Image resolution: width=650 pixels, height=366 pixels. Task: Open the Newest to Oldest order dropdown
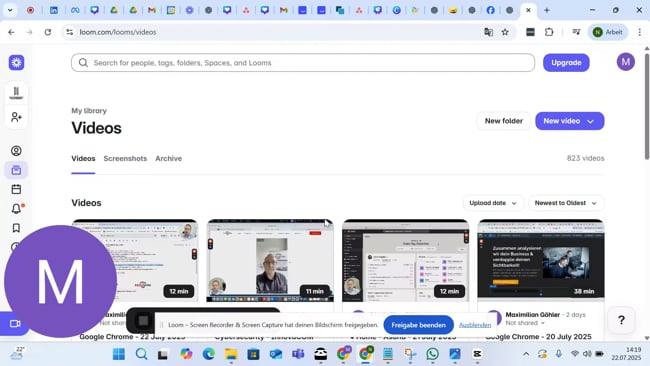pos(566,203)
